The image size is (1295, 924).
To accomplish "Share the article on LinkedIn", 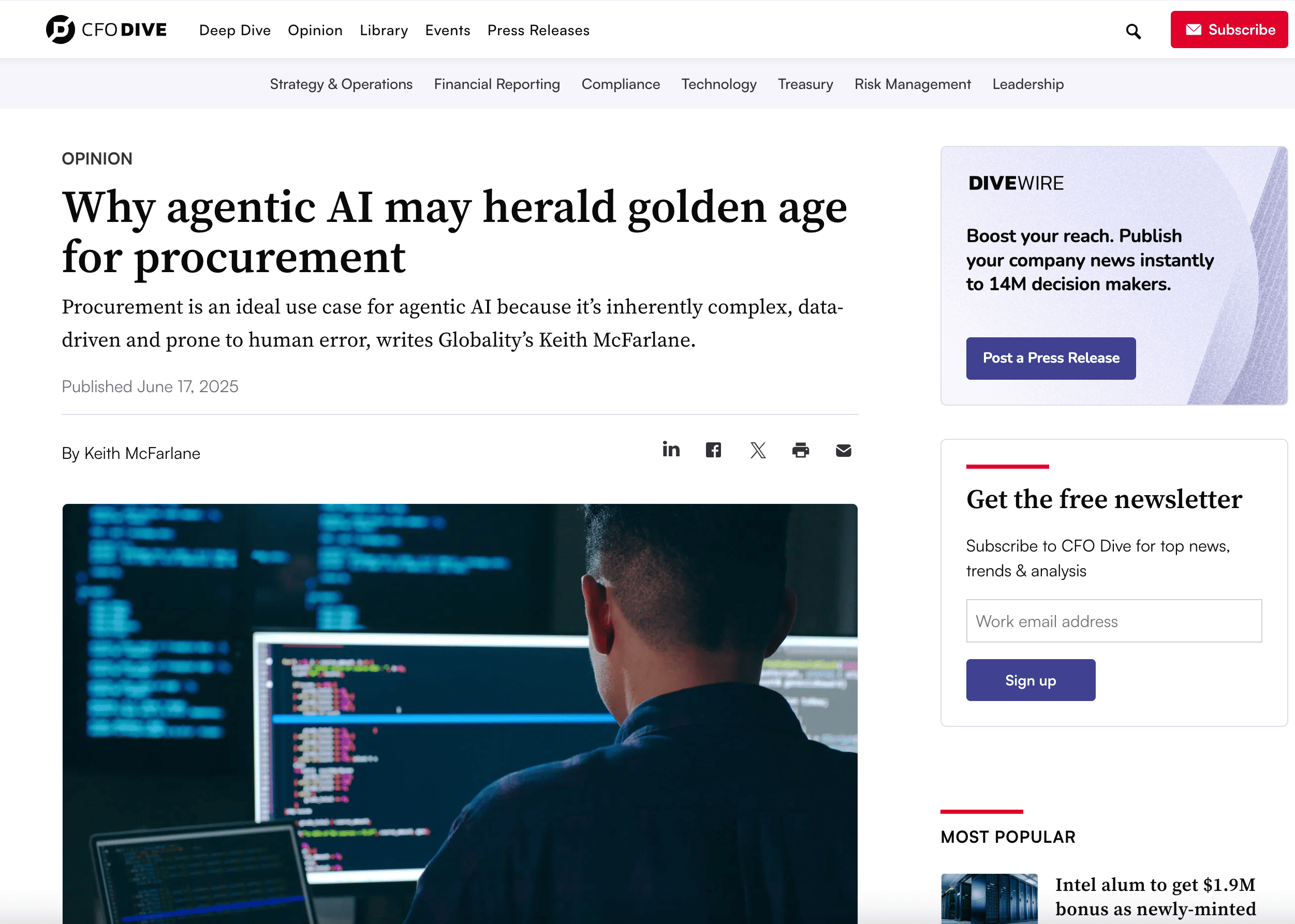I will coord(671,450).
